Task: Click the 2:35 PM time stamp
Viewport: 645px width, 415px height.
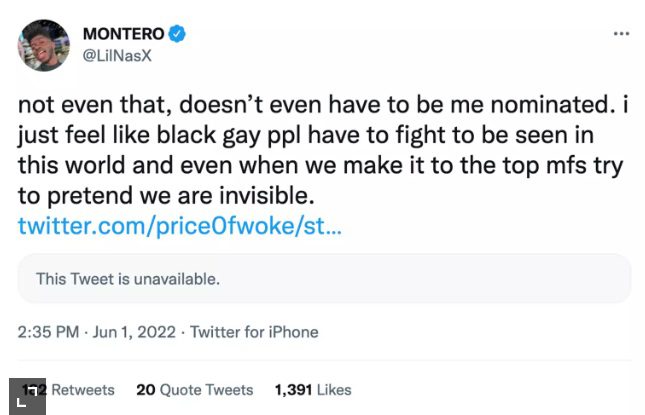Action: (x=49, y=332)
